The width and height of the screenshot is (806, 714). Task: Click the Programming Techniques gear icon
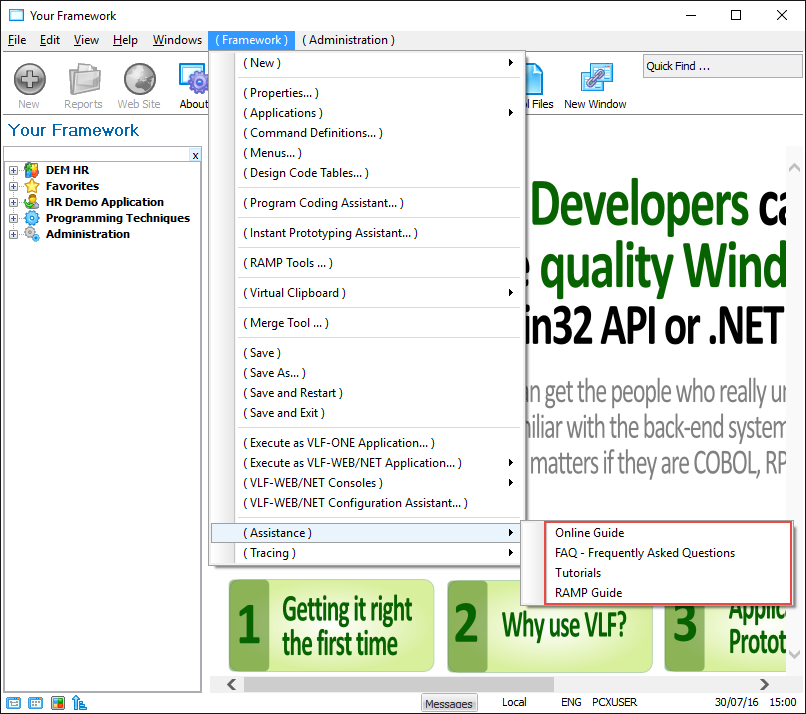pyautogui.click(x=32, y=217)
